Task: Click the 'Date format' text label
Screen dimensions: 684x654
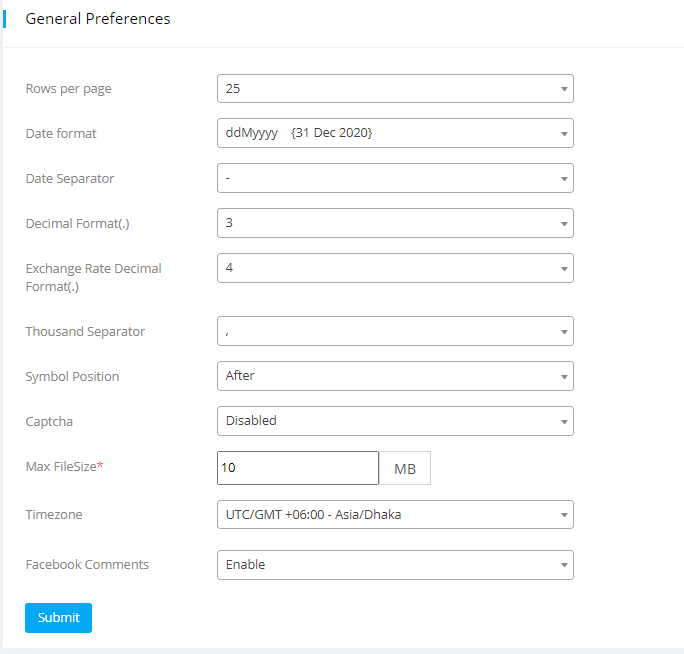Action: (61, 134)
